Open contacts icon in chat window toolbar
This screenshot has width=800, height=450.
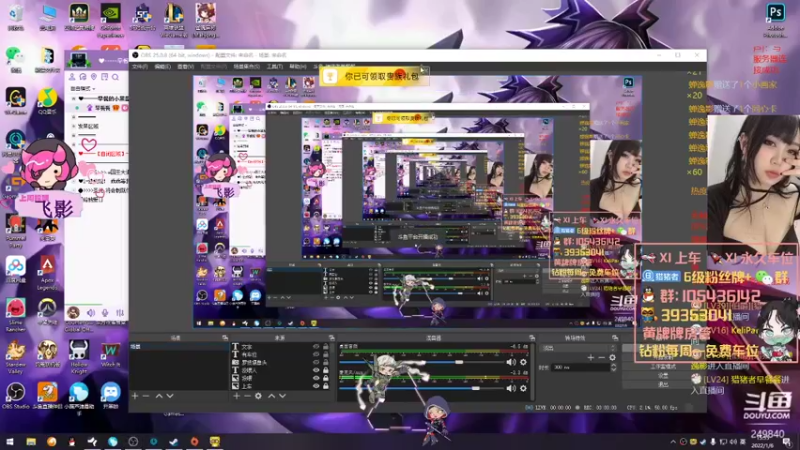pos(72,77)
